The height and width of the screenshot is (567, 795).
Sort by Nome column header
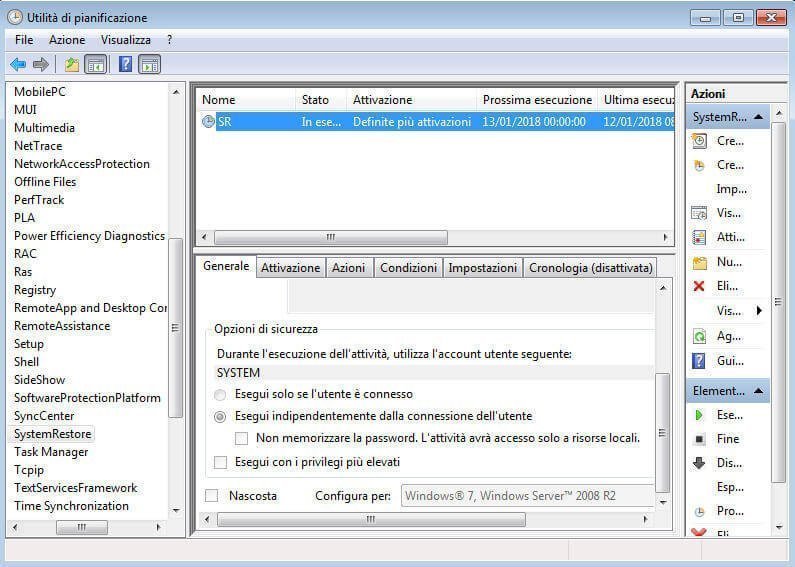246,100
